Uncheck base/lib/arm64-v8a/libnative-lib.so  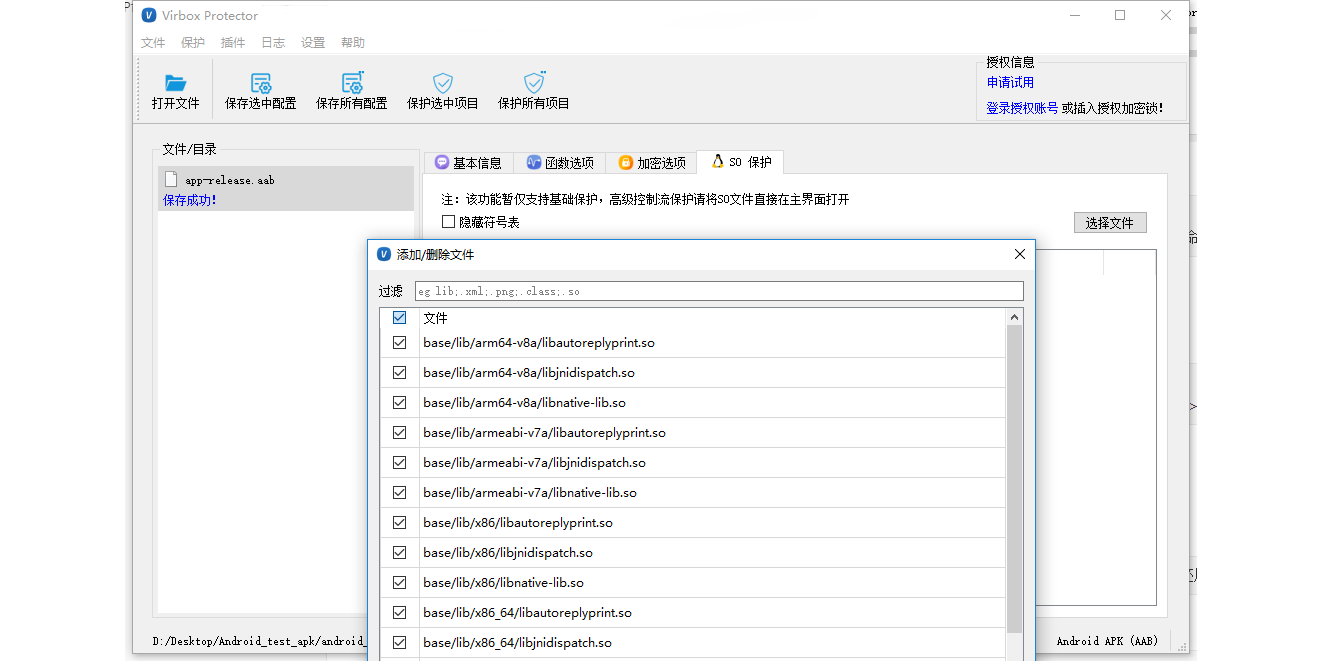(x=399, y=402)
